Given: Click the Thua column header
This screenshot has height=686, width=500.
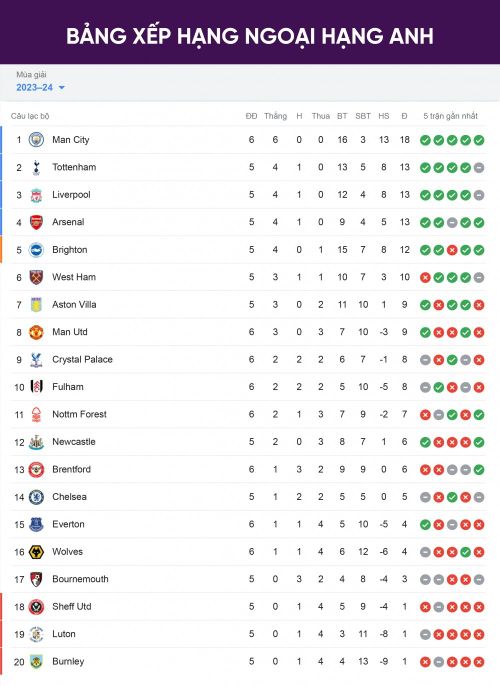Looking at the screenshot, I should [321, 116].
